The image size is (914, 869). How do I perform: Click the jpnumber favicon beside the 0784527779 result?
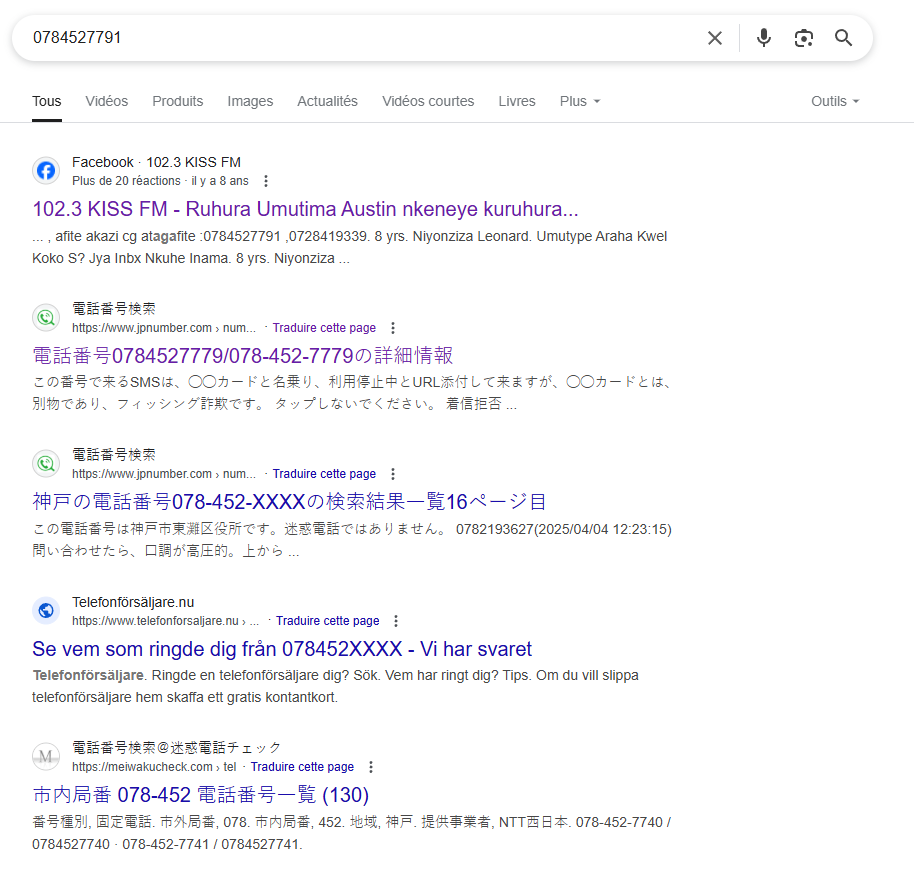pyautogui.click(x=46, y=318)
